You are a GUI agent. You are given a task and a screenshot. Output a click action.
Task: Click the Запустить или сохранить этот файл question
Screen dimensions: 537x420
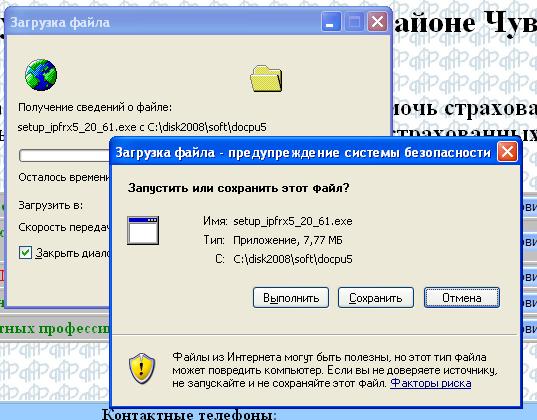[x=238, y=188]
